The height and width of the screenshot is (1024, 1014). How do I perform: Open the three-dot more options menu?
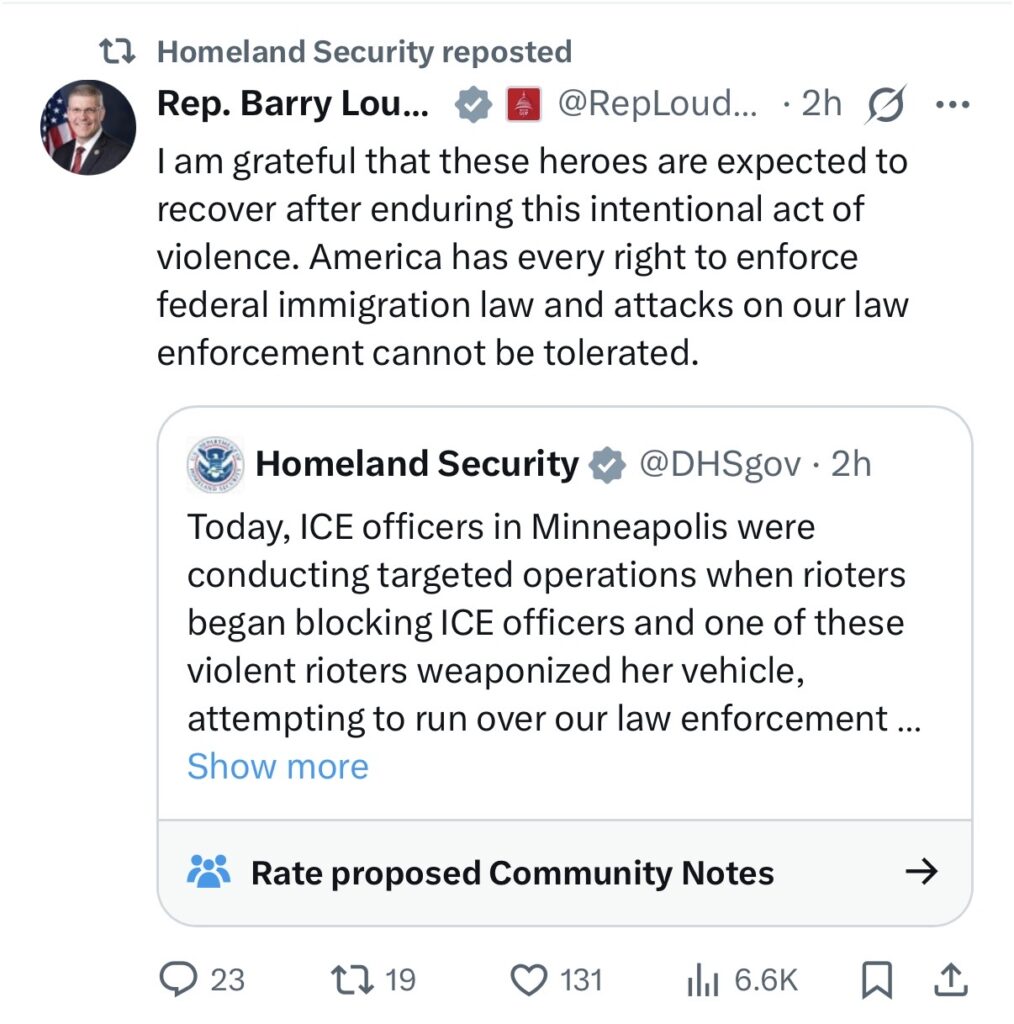tap(951, 104)
